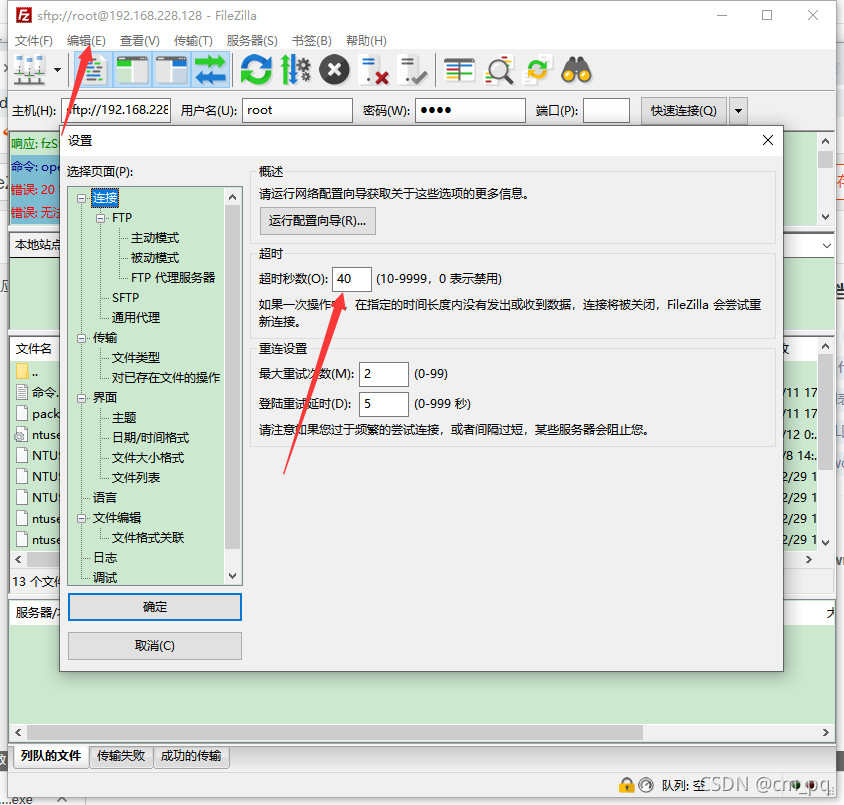Collapse the 文件编辑 tree node
The image size is (844, 805).
click(x=81, y=518)
